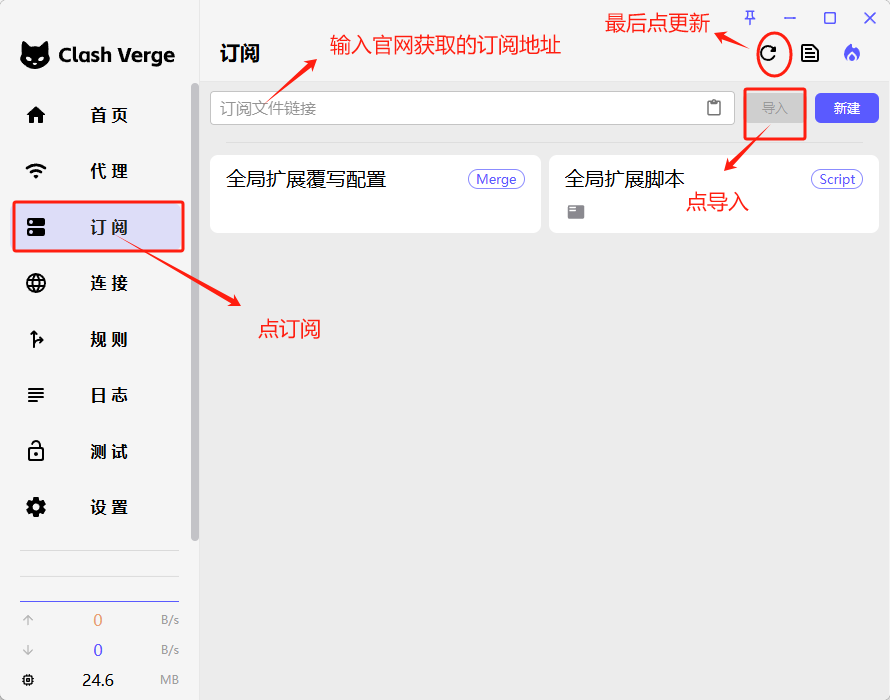890x700 pixels.
Task: Select 订阅 in the sidebar
Action: (98, 227)
